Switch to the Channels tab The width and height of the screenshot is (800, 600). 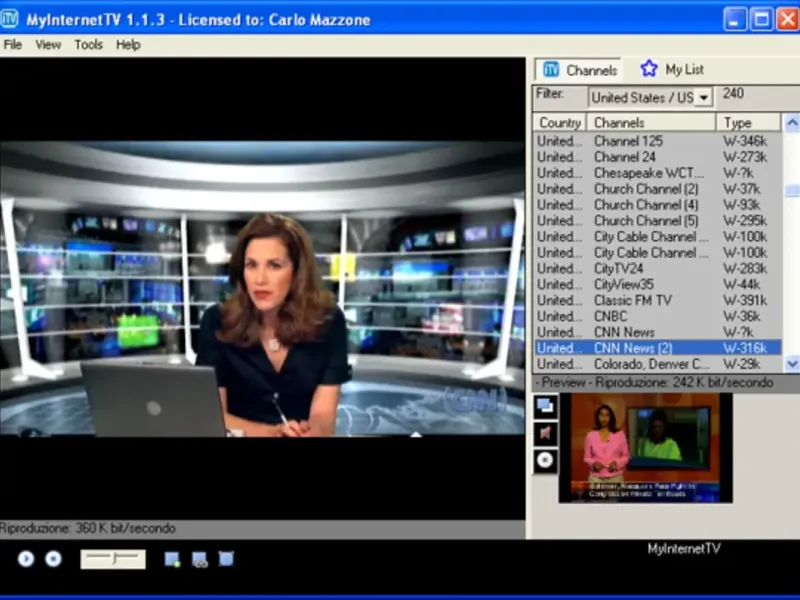point(579,70)
